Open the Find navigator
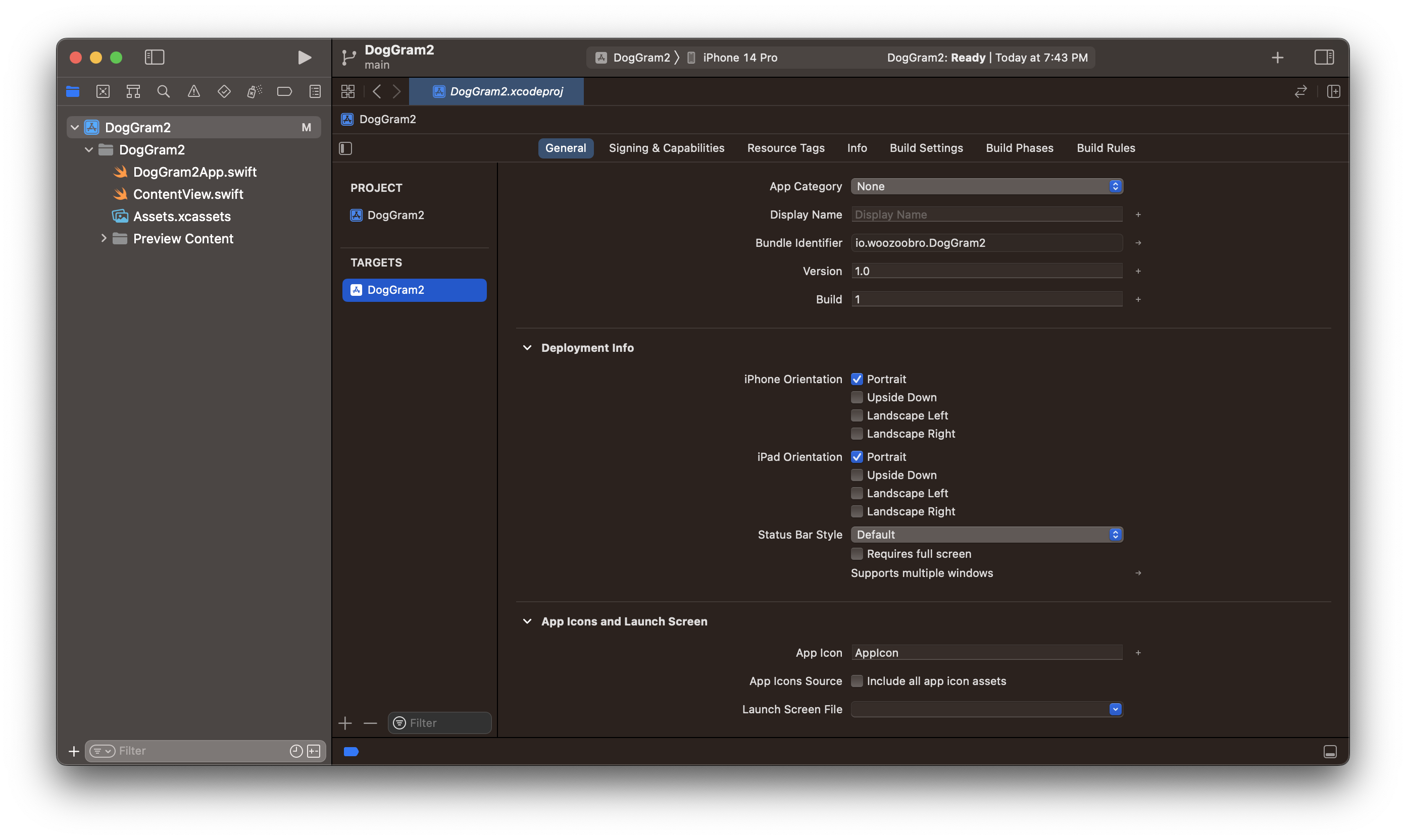The height and width of the screenshot is (840, 1406). (164, 91)
